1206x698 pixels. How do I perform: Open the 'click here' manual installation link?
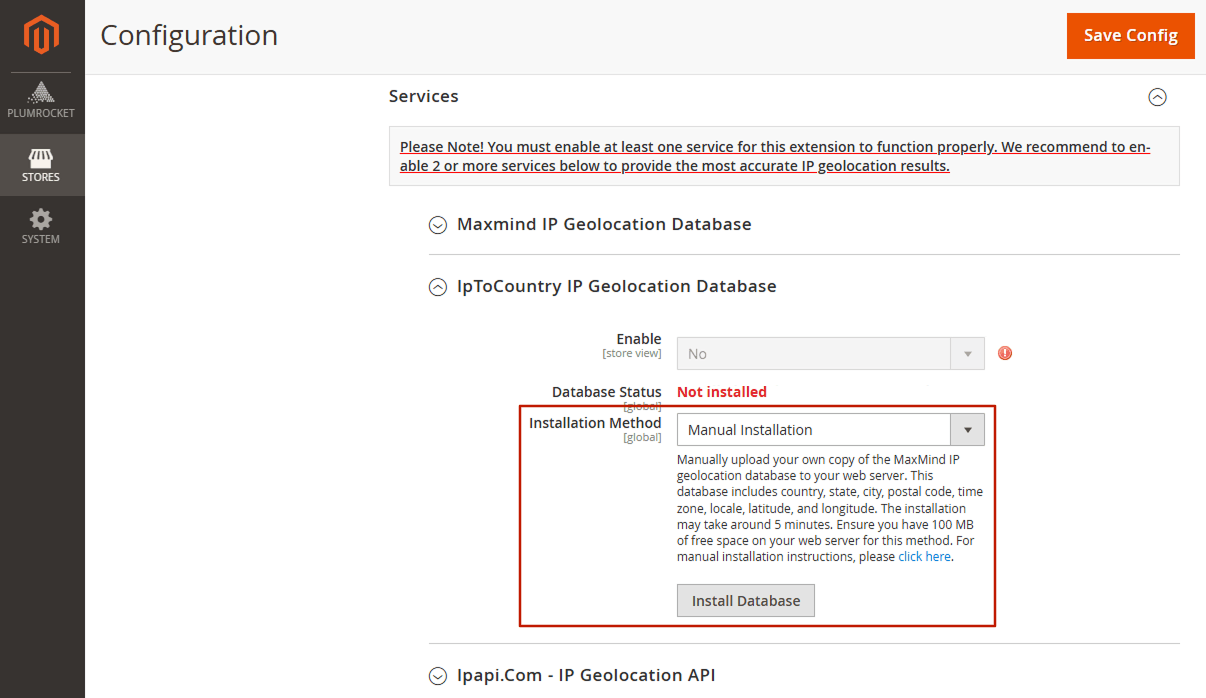[x=924, y=556]
